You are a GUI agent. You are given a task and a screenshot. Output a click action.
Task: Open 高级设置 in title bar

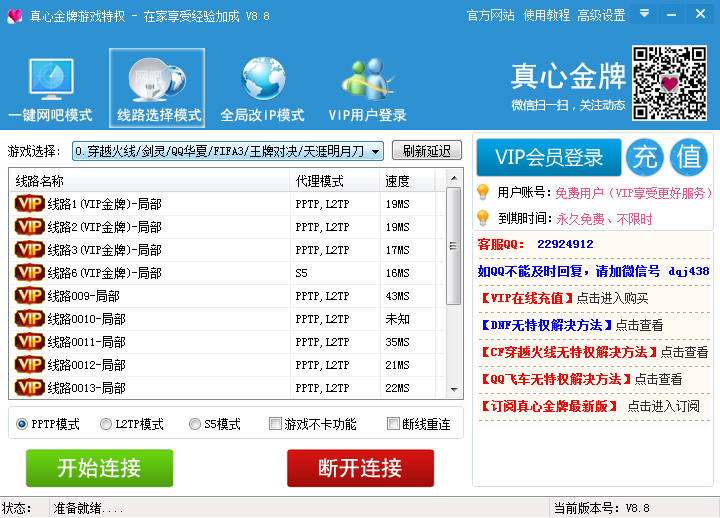[x=601, y=16]
